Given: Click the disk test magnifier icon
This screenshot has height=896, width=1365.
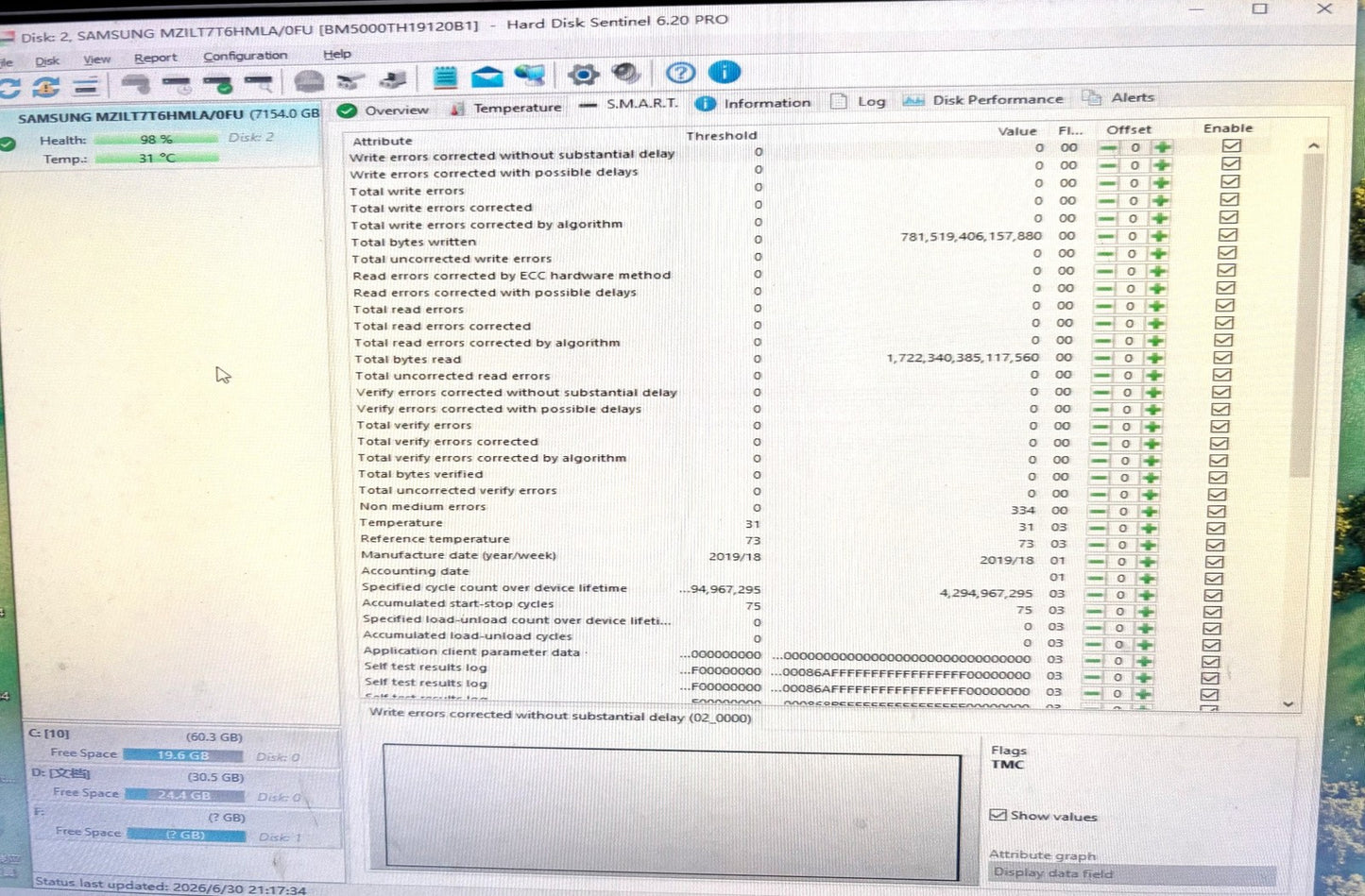Looking at the screenshot, I should point(258,84).
